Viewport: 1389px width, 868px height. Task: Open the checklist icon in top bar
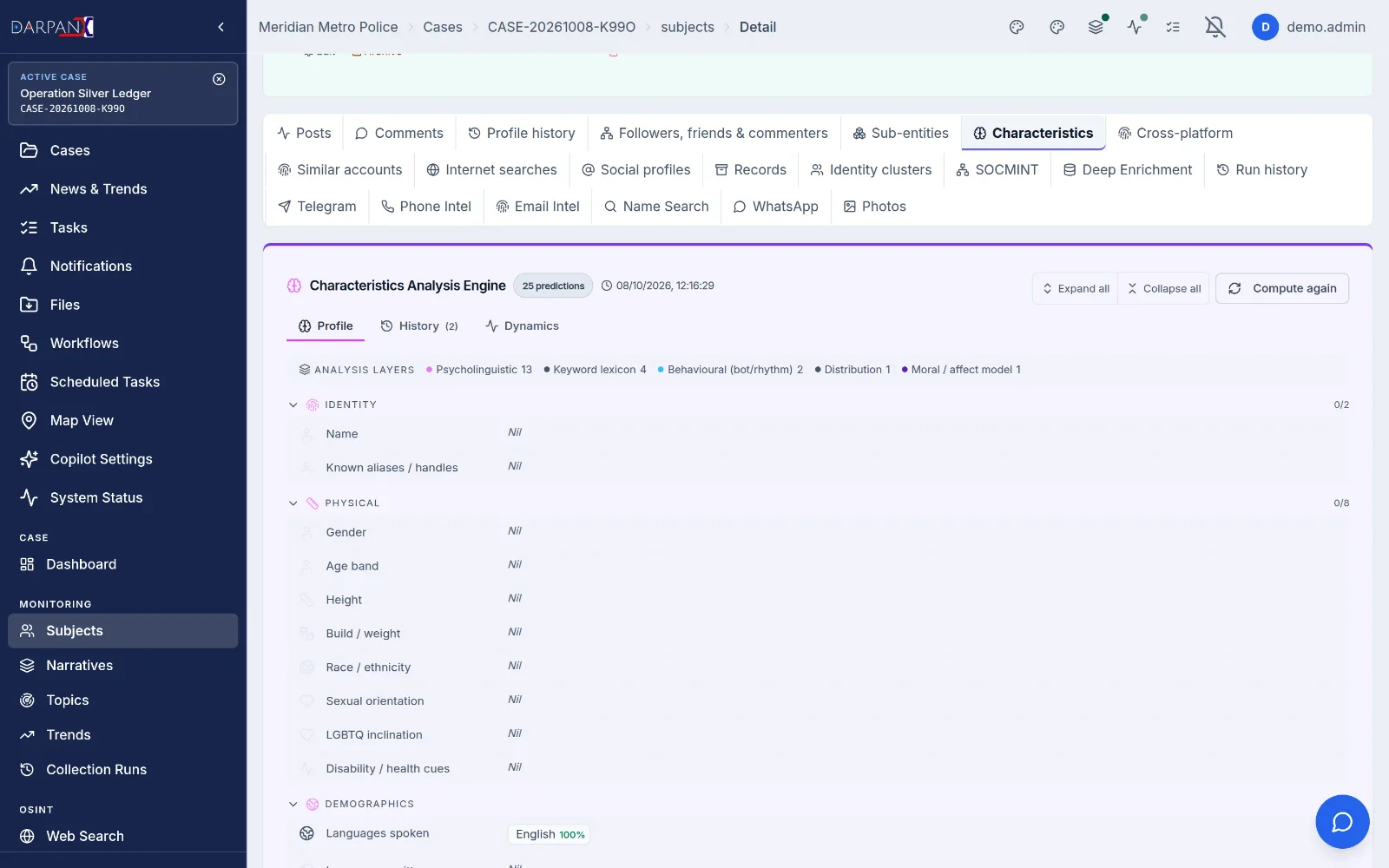click(x=1173, y=27)
